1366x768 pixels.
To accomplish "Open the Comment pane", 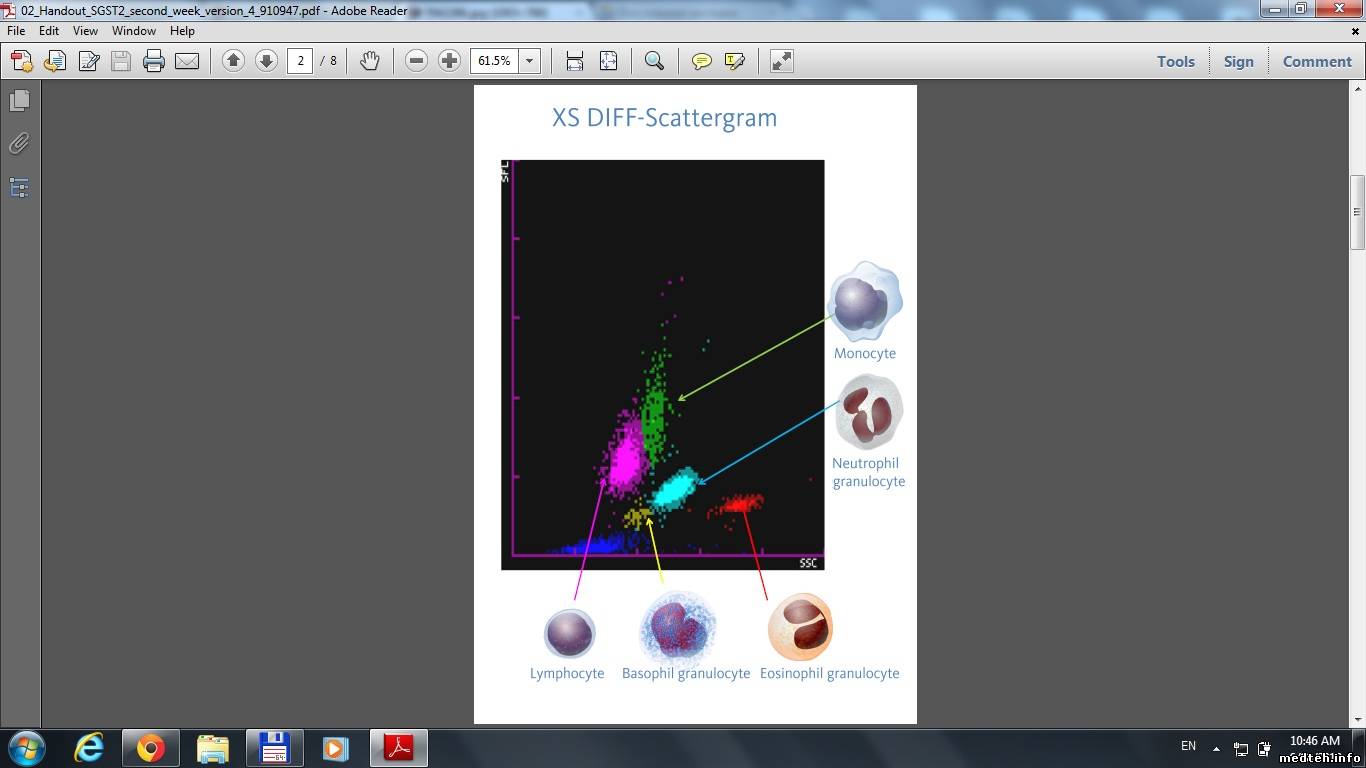I will pyautogui.click(x=1316, y=61).
